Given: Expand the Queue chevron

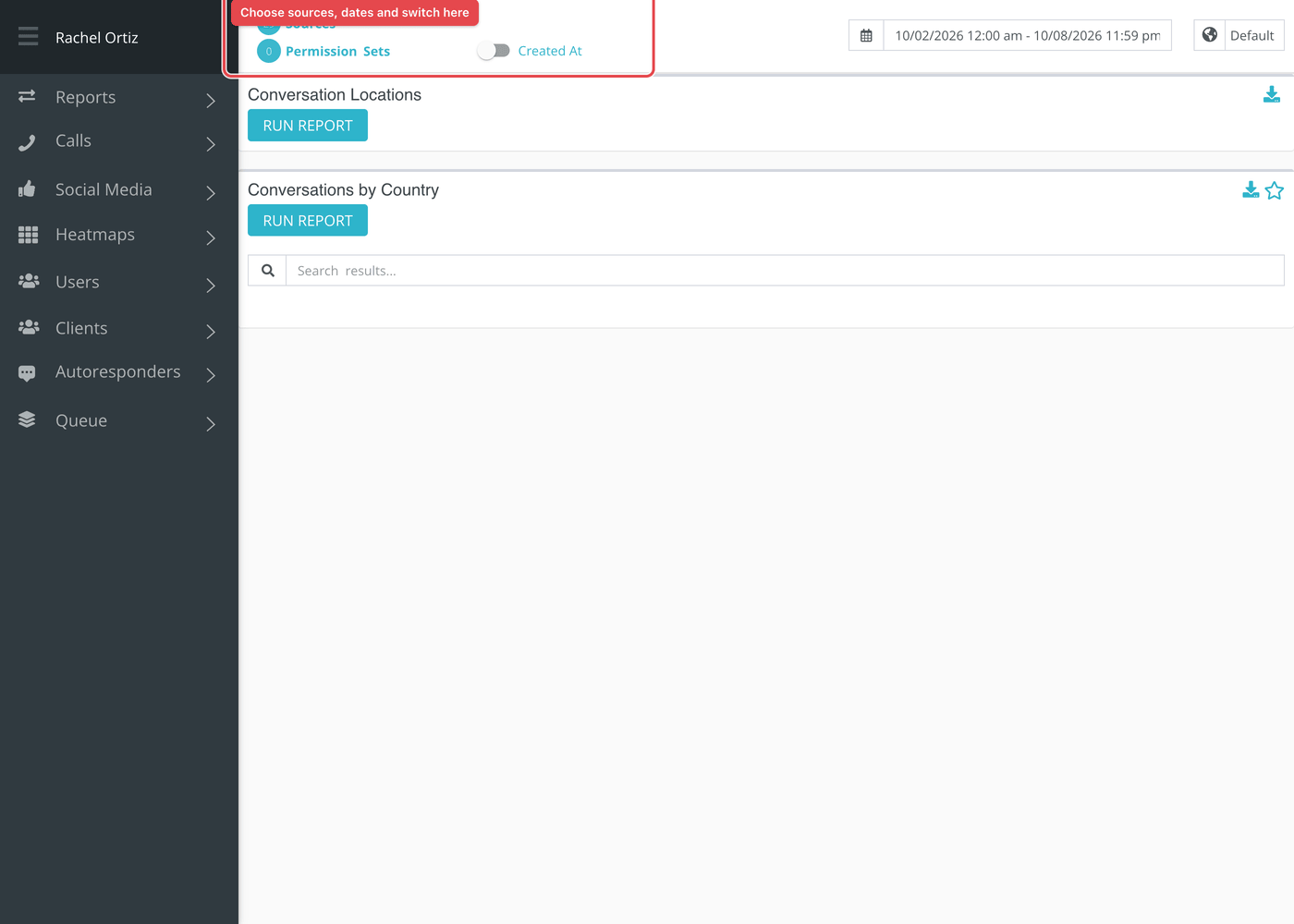Looking at the screenshot, I should point(211,423).
